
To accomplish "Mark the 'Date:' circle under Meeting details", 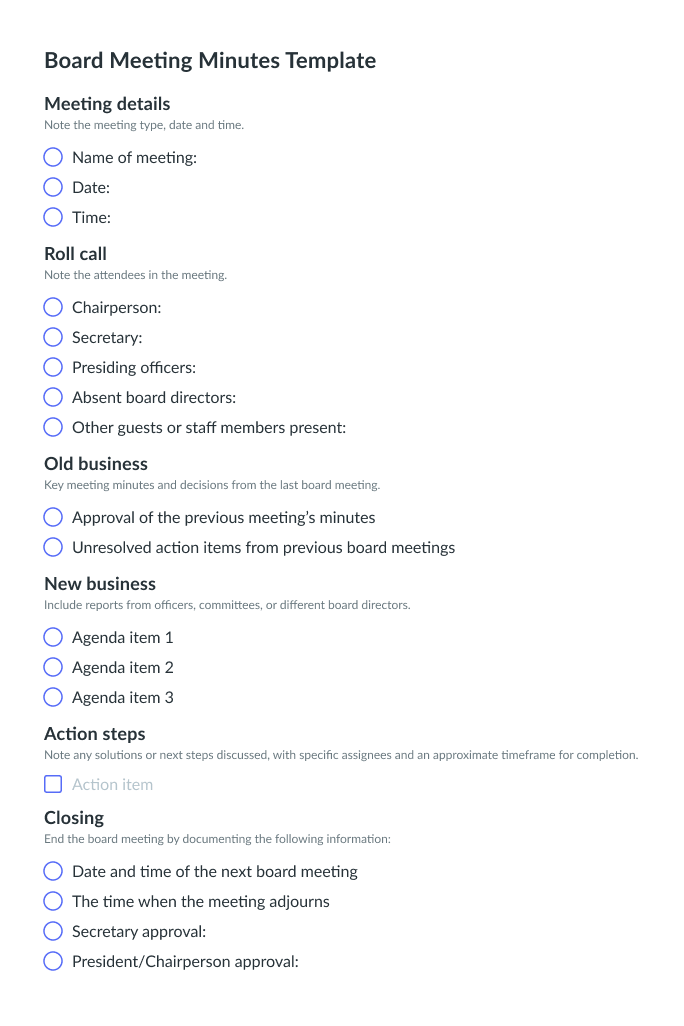I will tap(53, 187).
